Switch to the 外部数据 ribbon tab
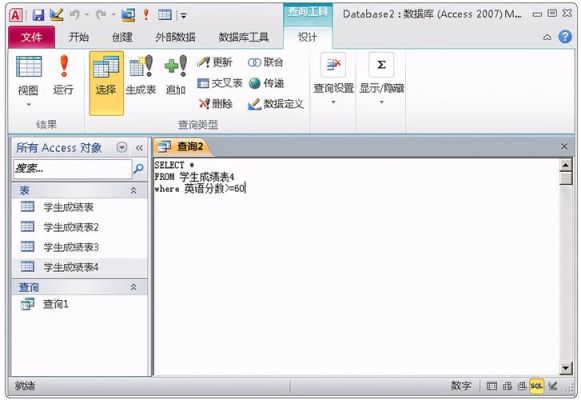Image resolution: width=581 pixels, height=400 pixels. (175, 37)
